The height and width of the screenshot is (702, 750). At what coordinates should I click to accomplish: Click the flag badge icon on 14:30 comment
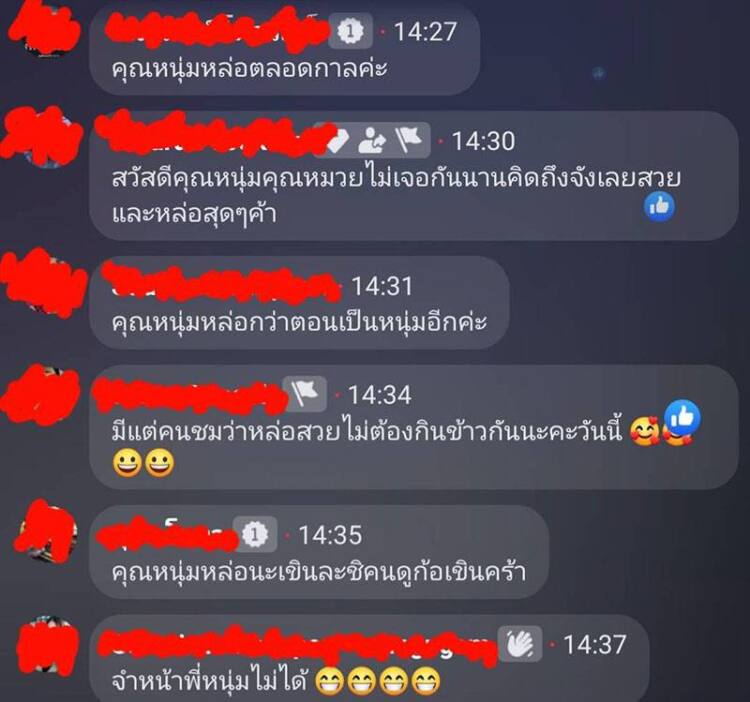(x=408, y=140)
